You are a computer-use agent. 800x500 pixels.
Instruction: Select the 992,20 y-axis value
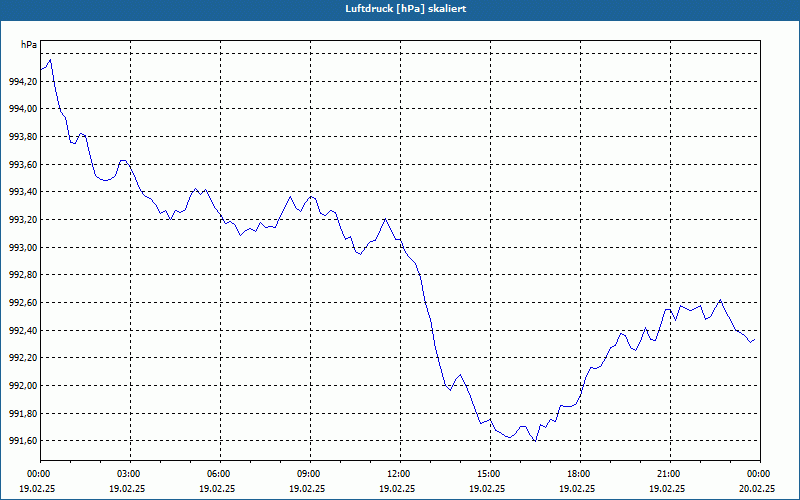coord(23,358)
